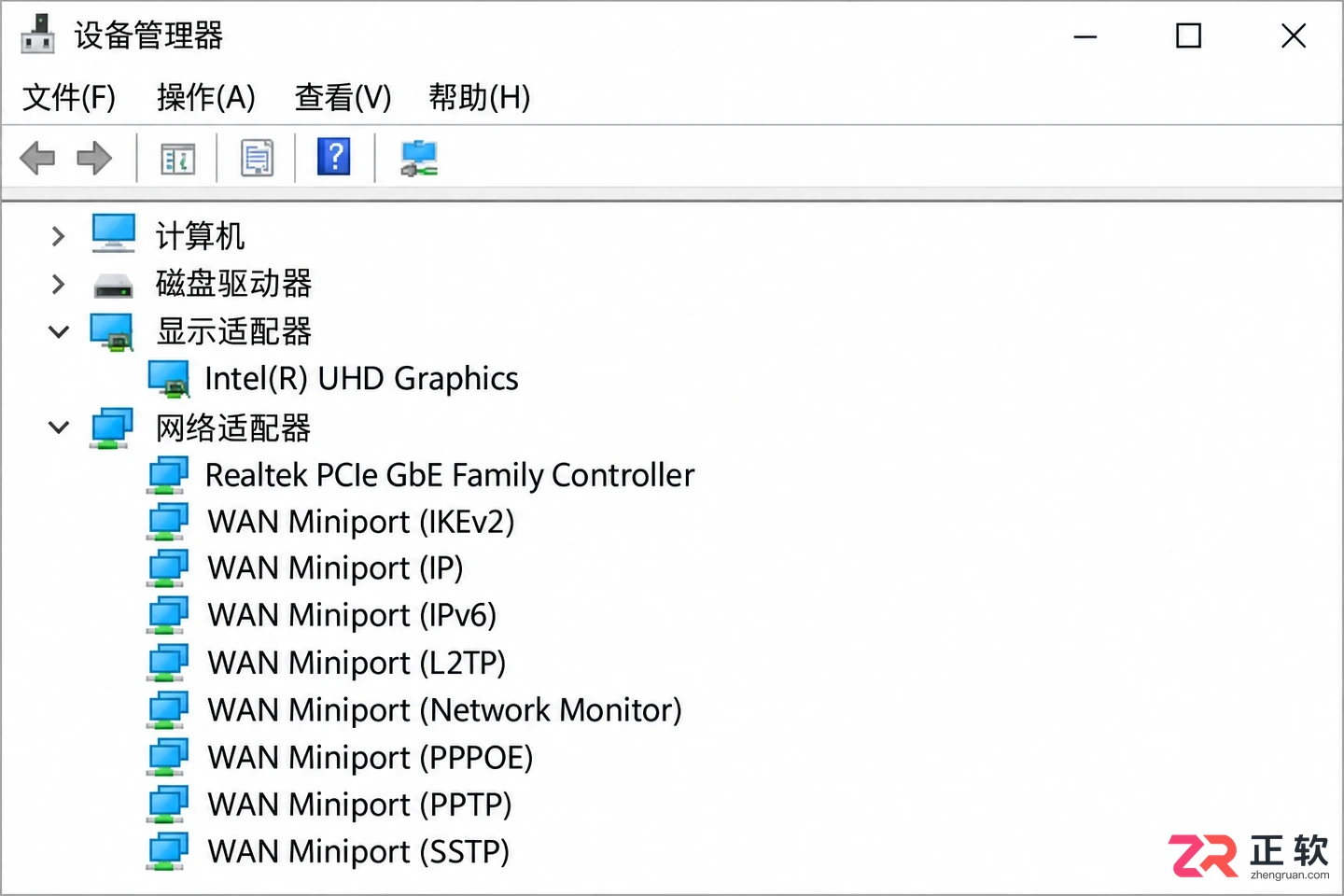Select WAN Miniport (SSTP) text
This screenshot has height=896, width=1344.
(x=358, y=852)
